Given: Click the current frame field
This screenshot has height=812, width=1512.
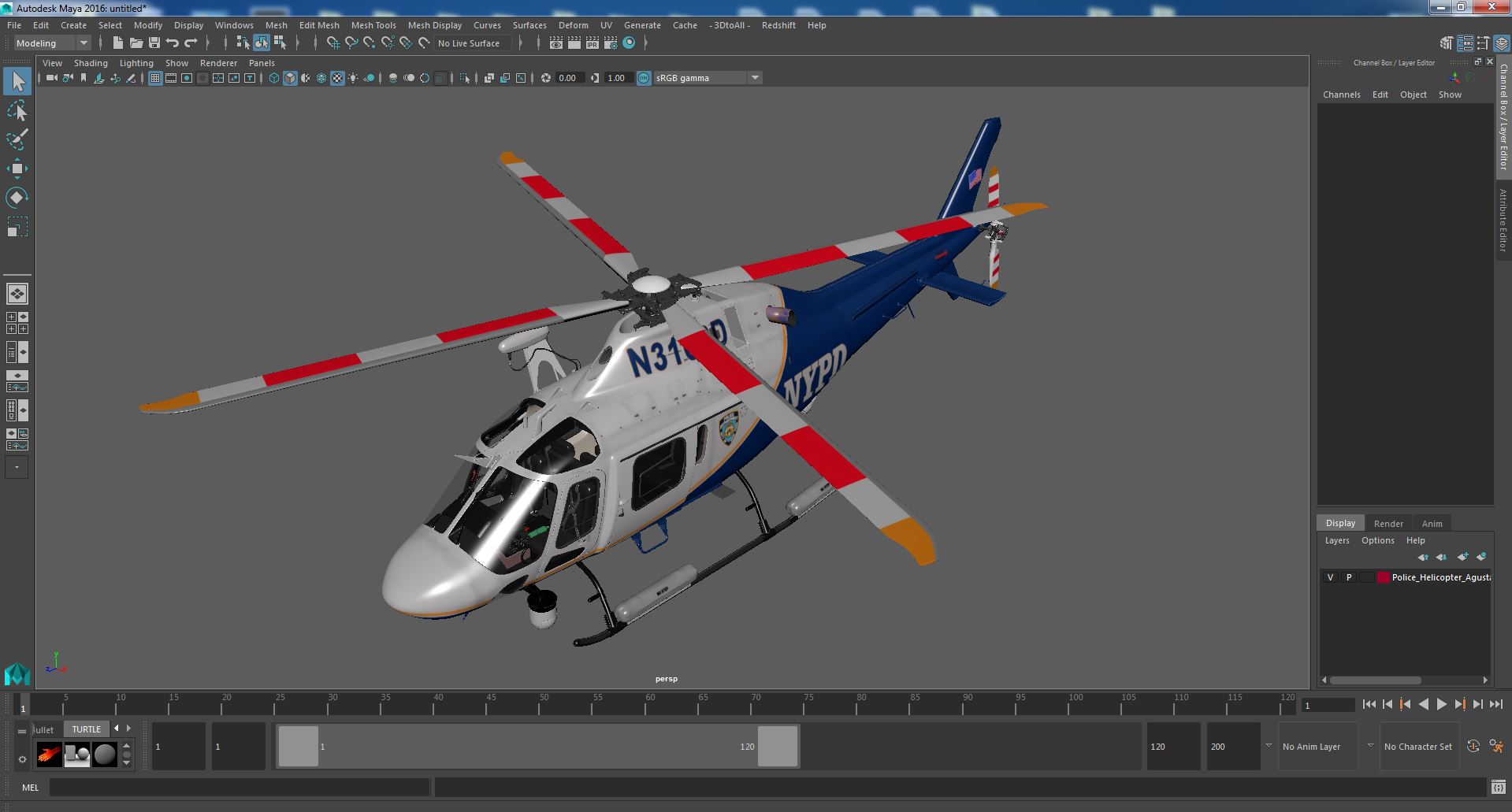Looking at the screenshot, I should click(x=1328, y=705).
